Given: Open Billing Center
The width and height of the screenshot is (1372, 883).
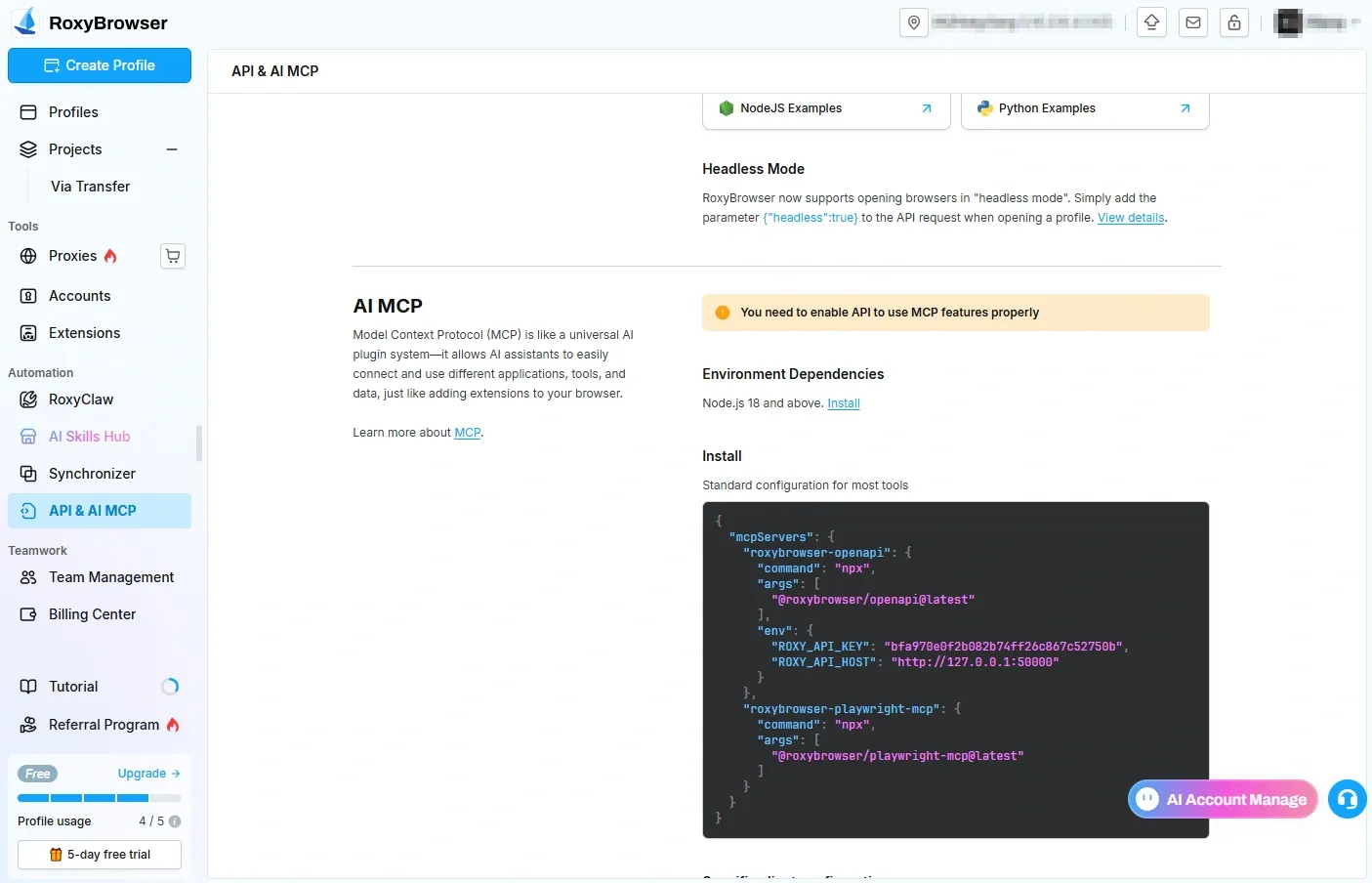Looking at the screenshot, I should [100, 614].
